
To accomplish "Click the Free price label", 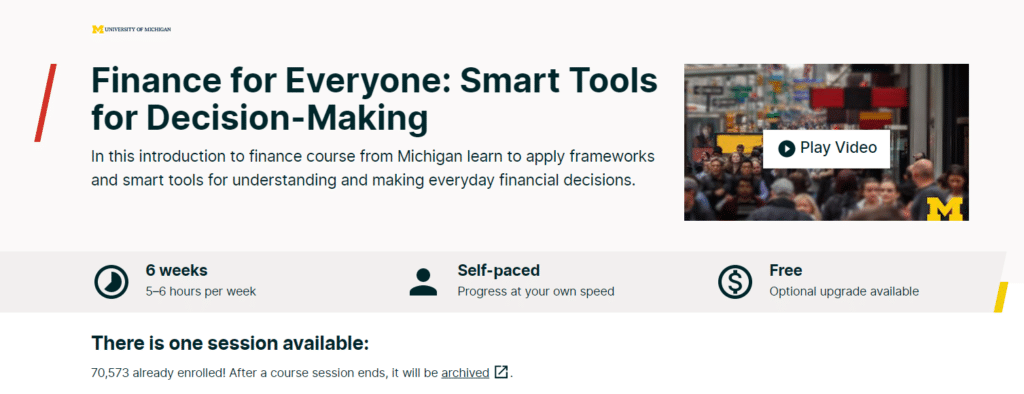I will tap(786, 270).
